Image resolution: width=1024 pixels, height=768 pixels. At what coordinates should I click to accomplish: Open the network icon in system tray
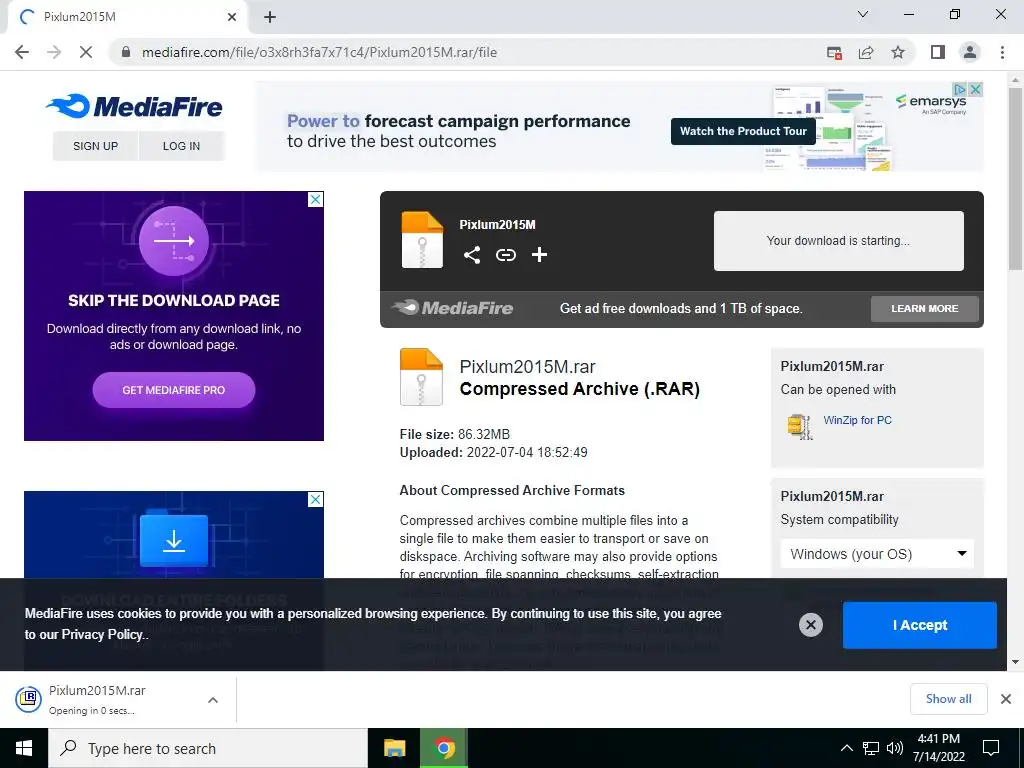pyautogui.click(x=871, y=748)
